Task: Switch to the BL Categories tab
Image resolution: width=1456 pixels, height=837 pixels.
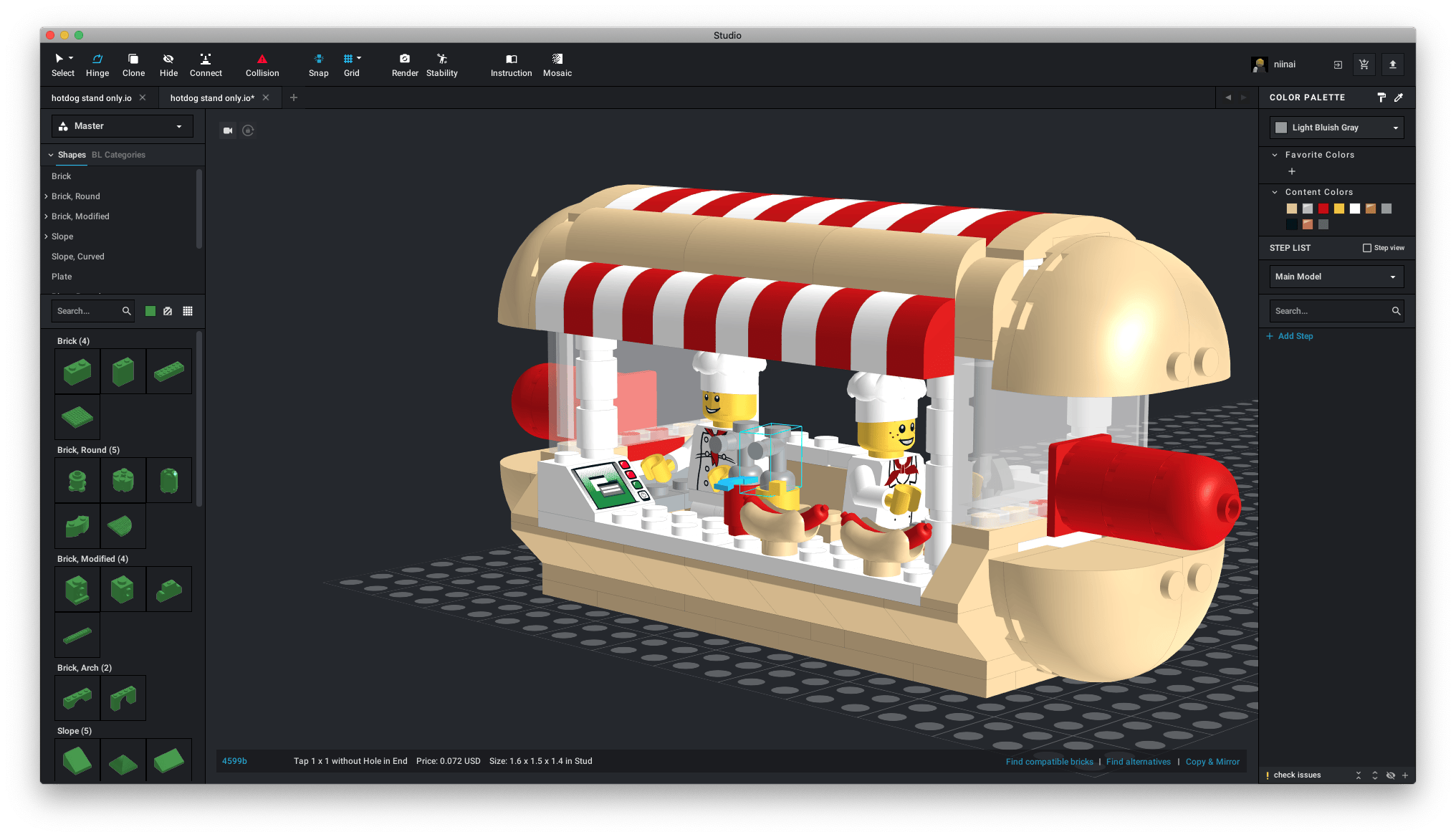Action: click(x=118, y=155)
